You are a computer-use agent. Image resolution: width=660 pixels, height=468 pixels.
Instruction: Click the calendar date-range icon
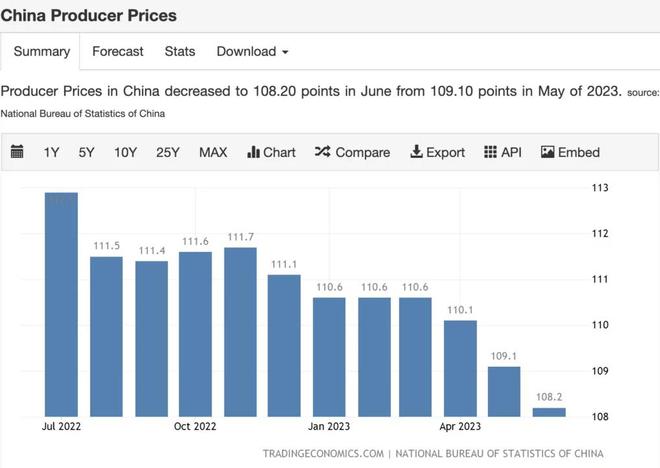tap(17, 152)
